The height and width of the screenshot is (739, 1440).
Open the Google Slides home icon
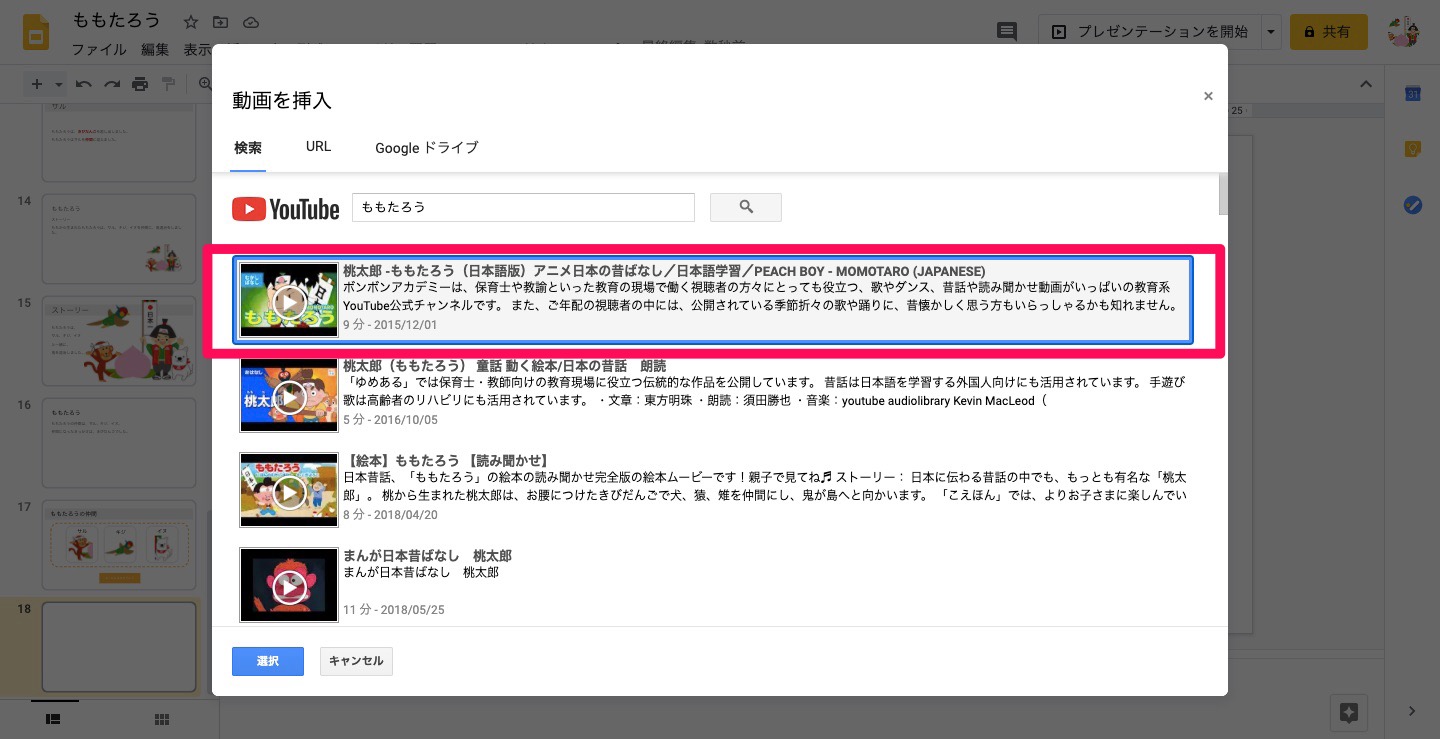[x=38, y=33]
